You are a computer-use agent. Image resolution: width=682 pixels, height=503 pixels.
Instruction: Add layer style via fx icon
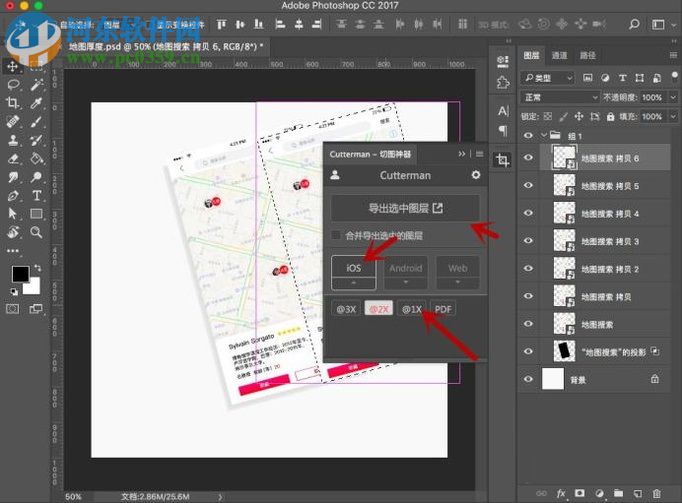pyautogui.click(x=561, y=493)
